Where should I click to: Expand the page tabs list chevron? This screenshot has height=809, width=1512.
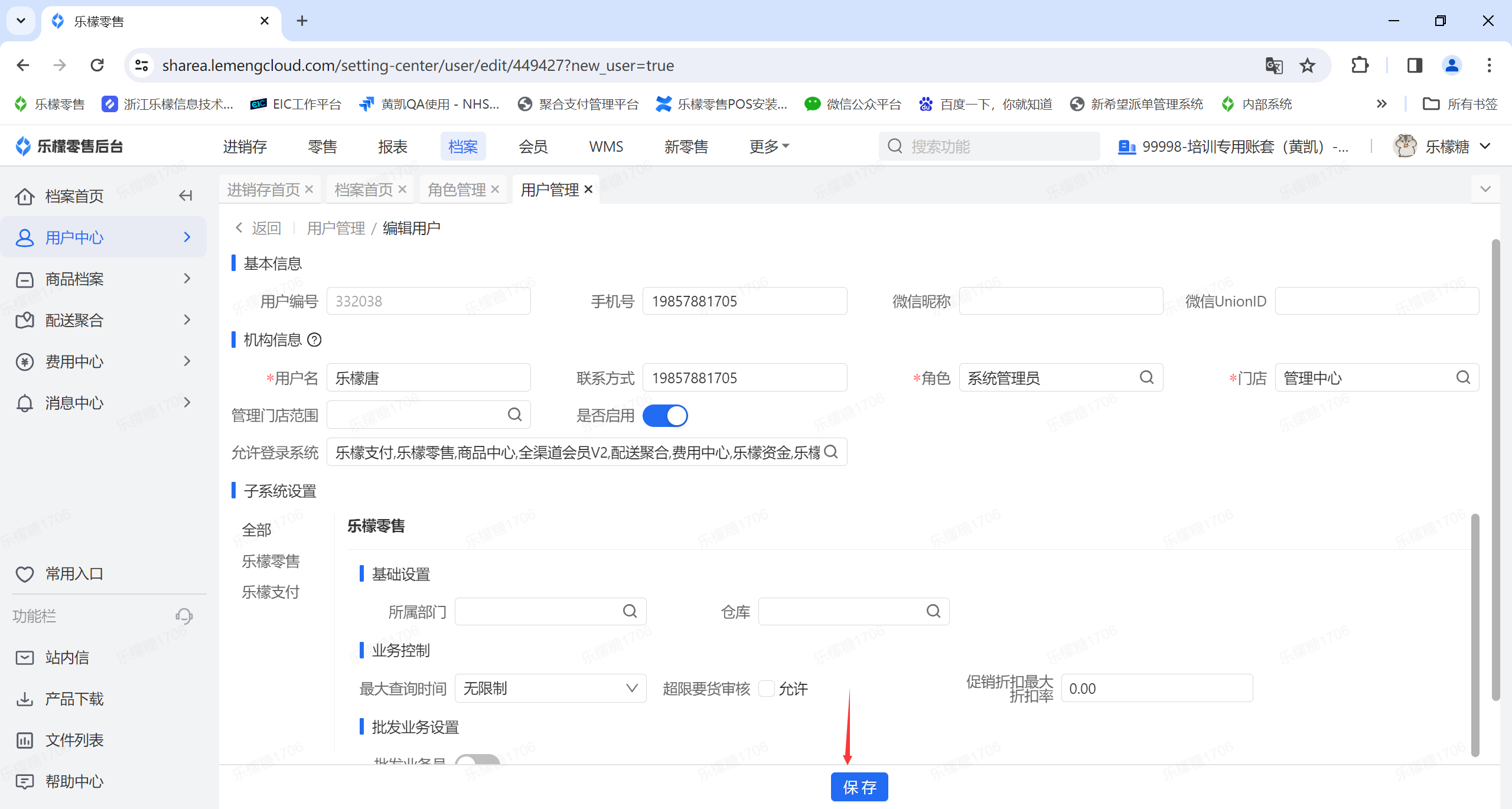pyautogui.click(x=1485, y=189)
